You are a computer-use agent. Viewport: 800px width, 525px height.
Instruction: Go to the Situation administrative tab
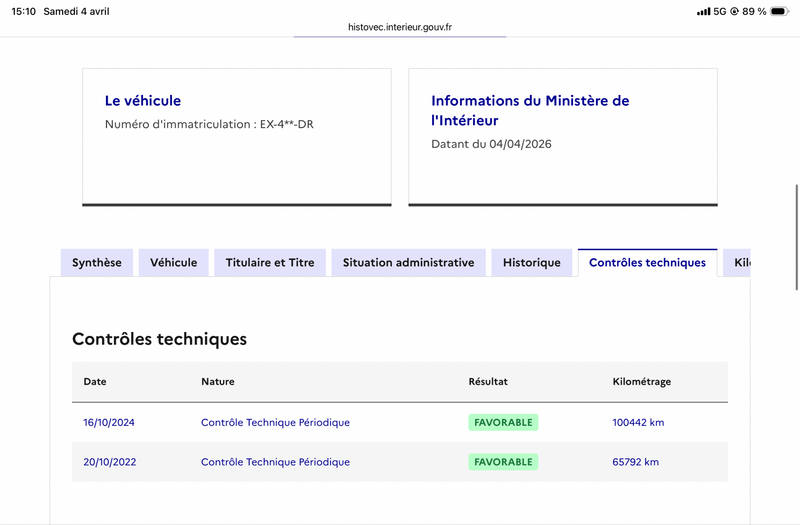coord(408,263)
